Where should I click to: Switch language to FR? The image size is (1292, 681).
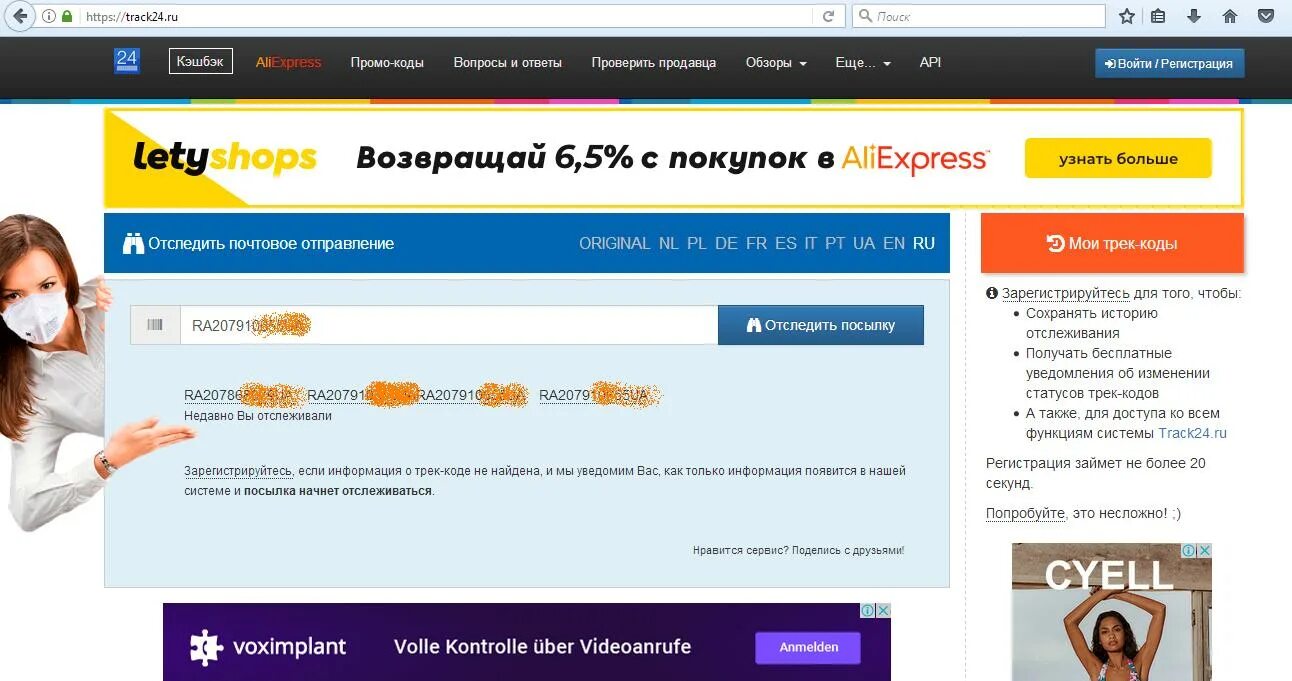point(756,243)
